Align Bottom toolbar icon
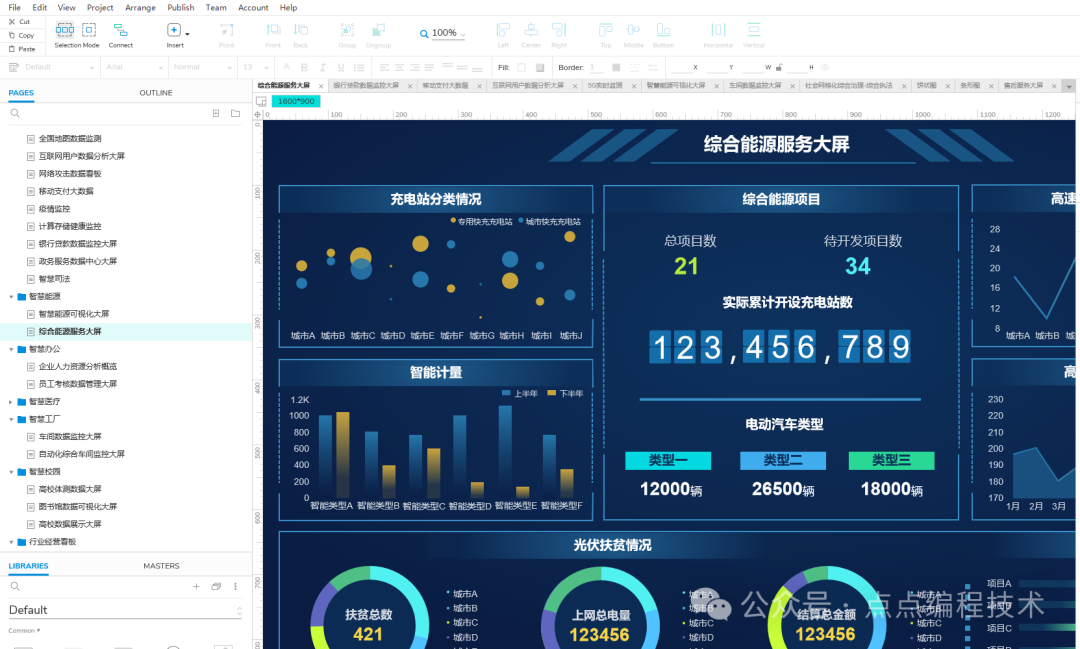The width and height of the screenshot is (1080, 649). 663,30
